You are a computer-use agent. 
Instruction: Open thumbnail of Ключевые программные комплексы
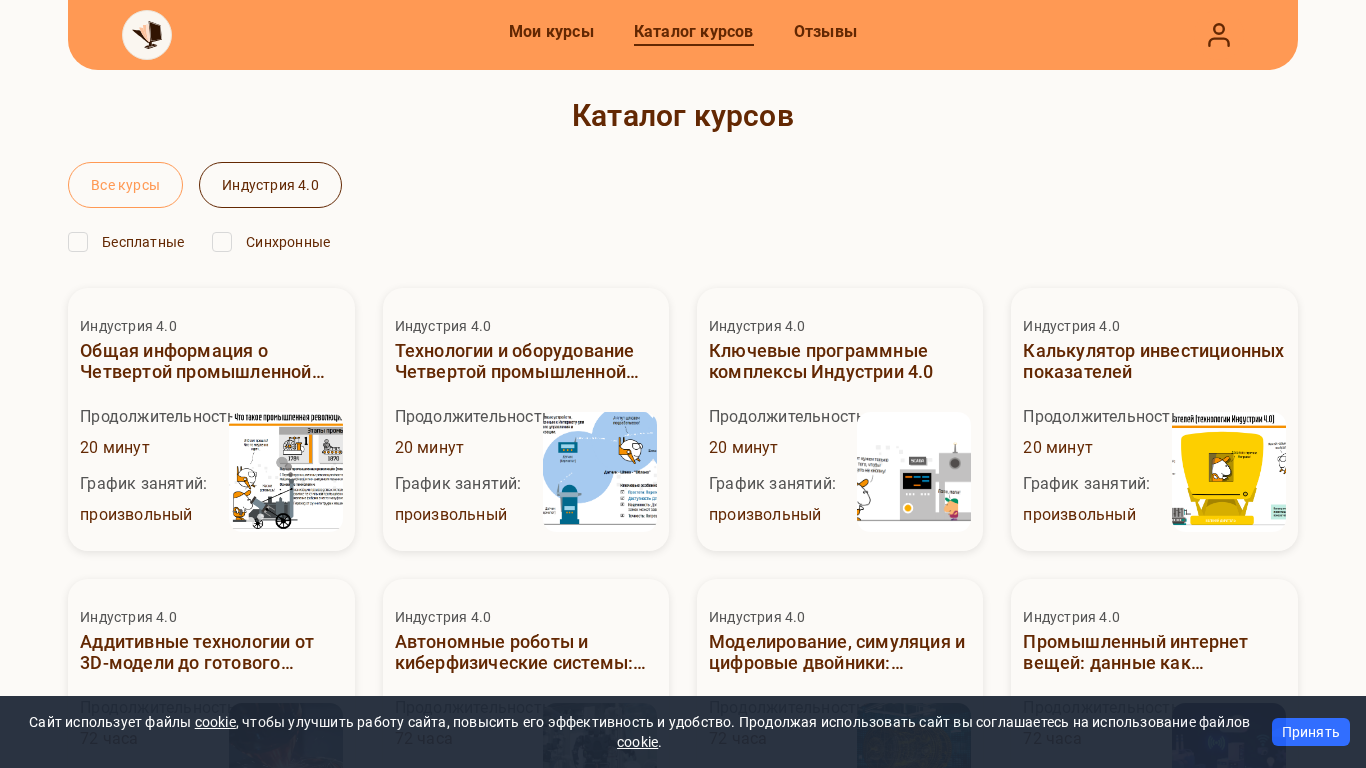(914, 469)
